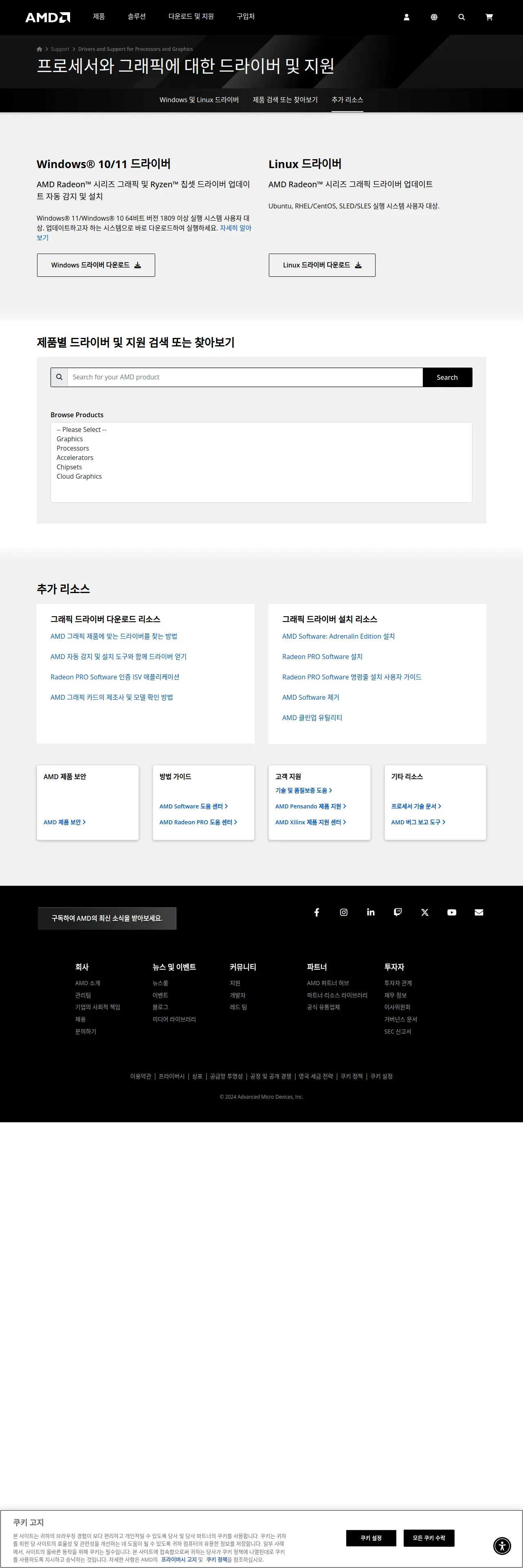The image size is (523, 1568).
Task: Click the AMD logo in header
Action: 48,17
